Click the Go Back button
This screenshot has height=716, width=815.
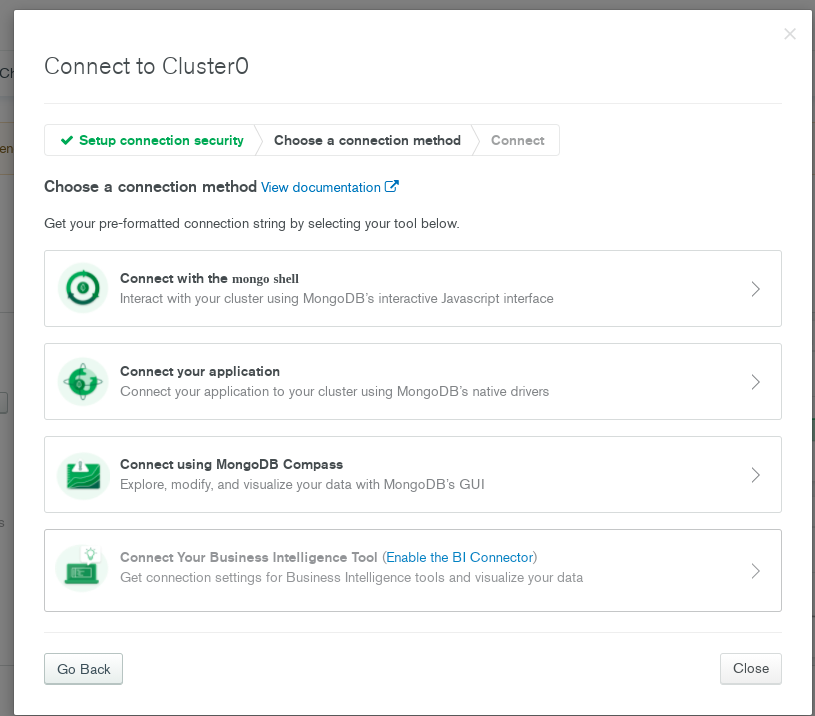[x=83, y=669]
